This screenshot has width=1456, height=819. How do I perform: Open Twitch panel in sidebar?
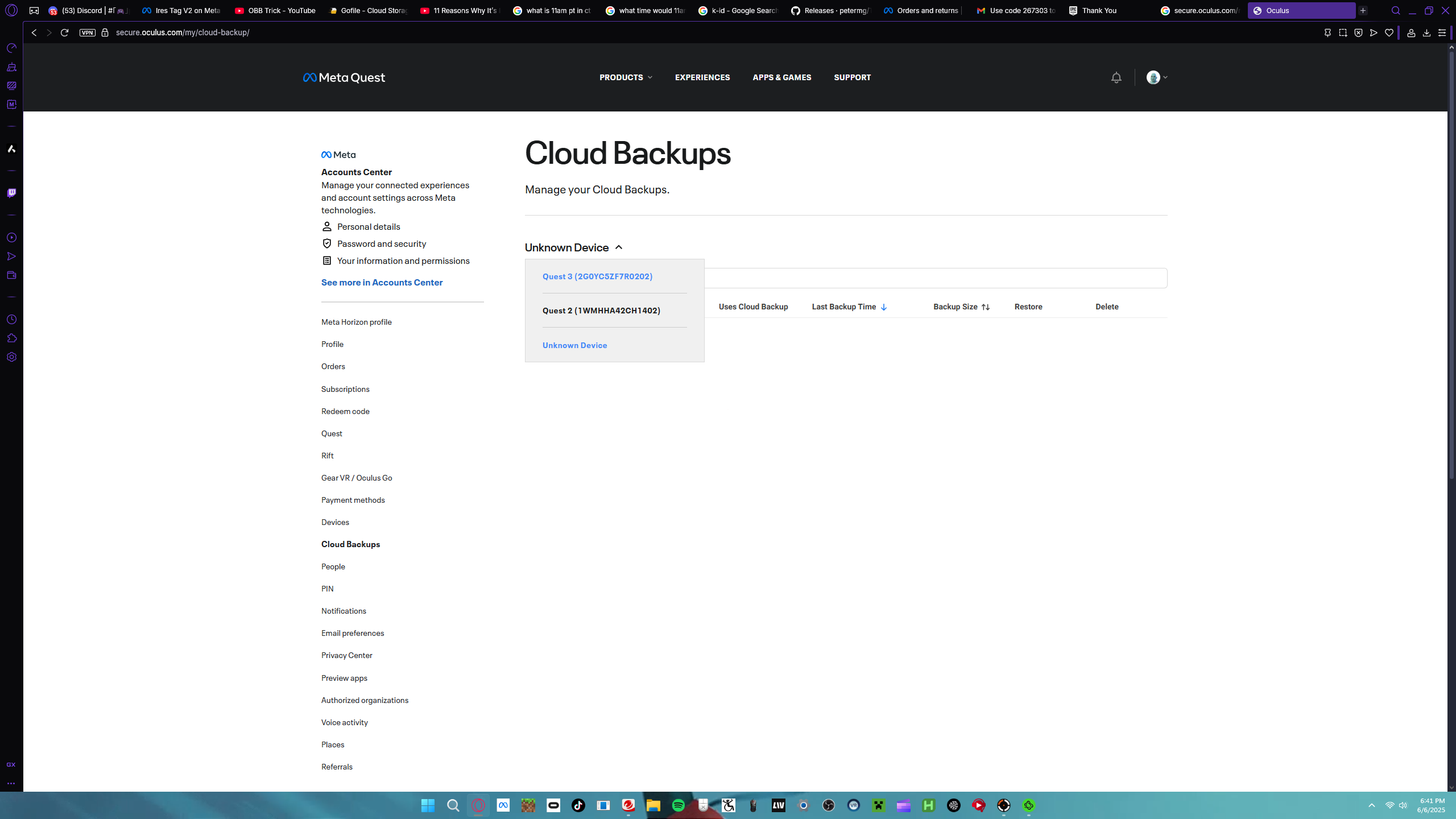point(11,193)
